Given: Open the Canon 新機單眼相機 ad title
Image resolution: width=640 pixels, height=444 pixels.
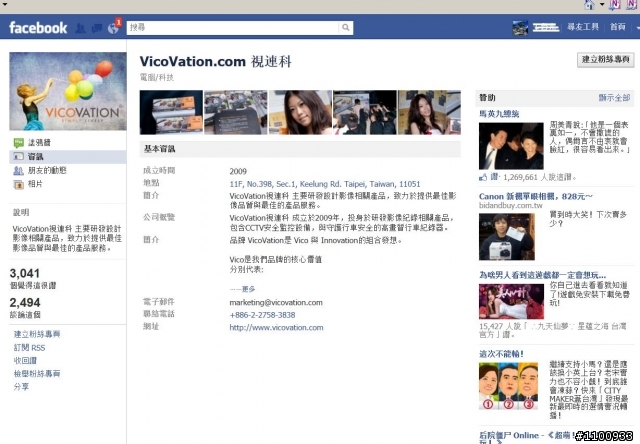Looking at the screenshot, I should [x=536, y=196].
